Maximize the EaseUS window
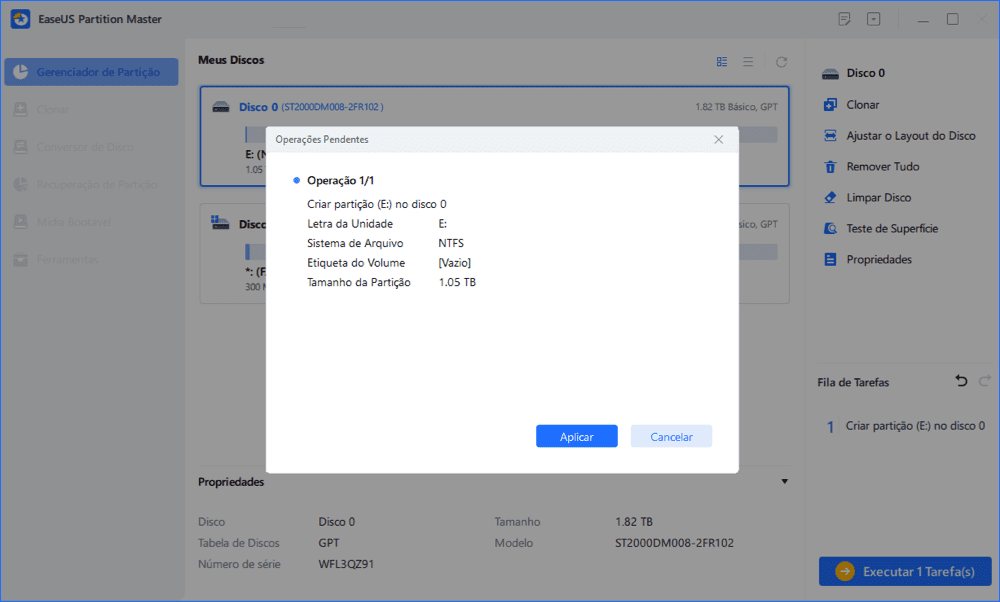Screen dimensions: 1000x602 (x=952, y=19)
